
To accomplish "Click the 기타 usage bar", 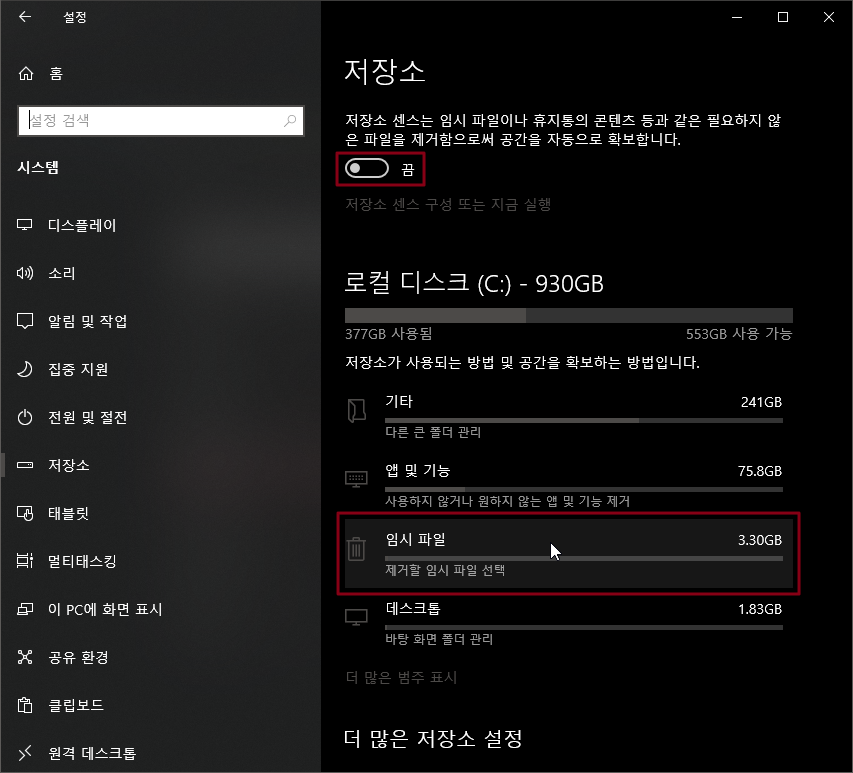I will 584,420.
